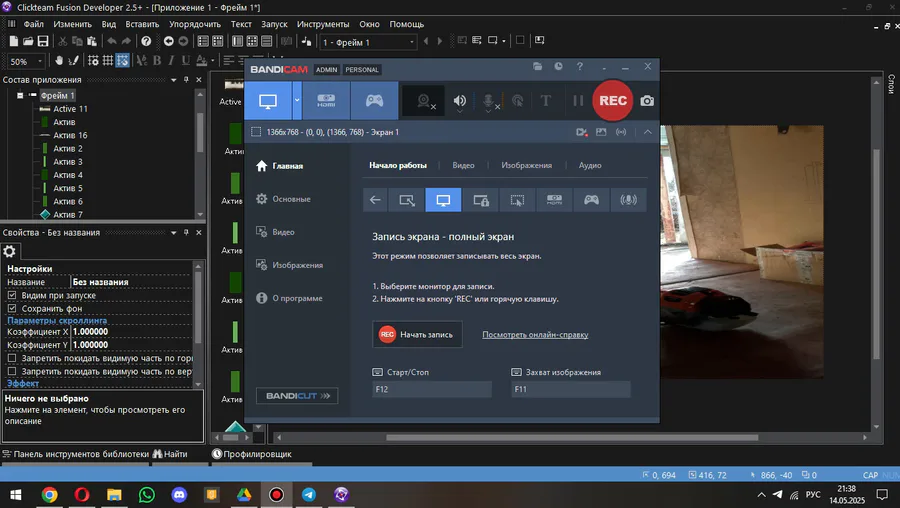900x508 pixels.
Task: Edit the Коэффициент X value field
Action: tap(131, 332)
